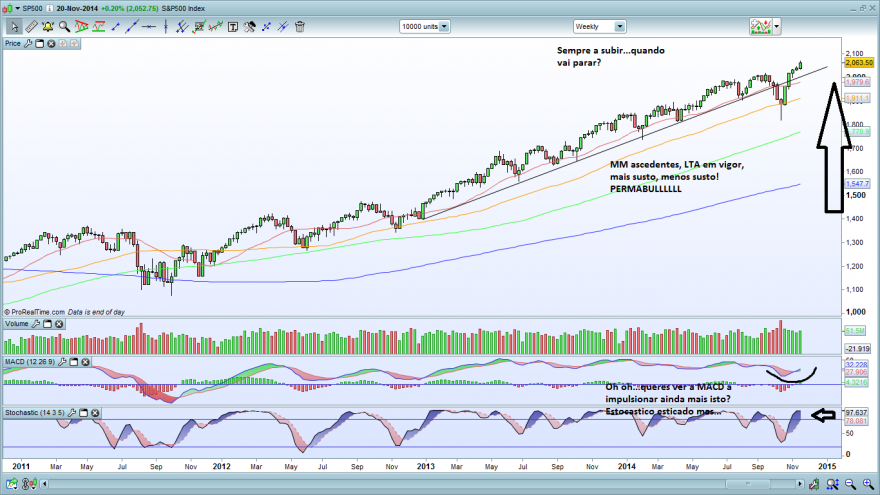Image resolution: width=880 pixels, height=495 pixels.
Task: Select the vertical line tool
Action: click(x=166, y=26)
